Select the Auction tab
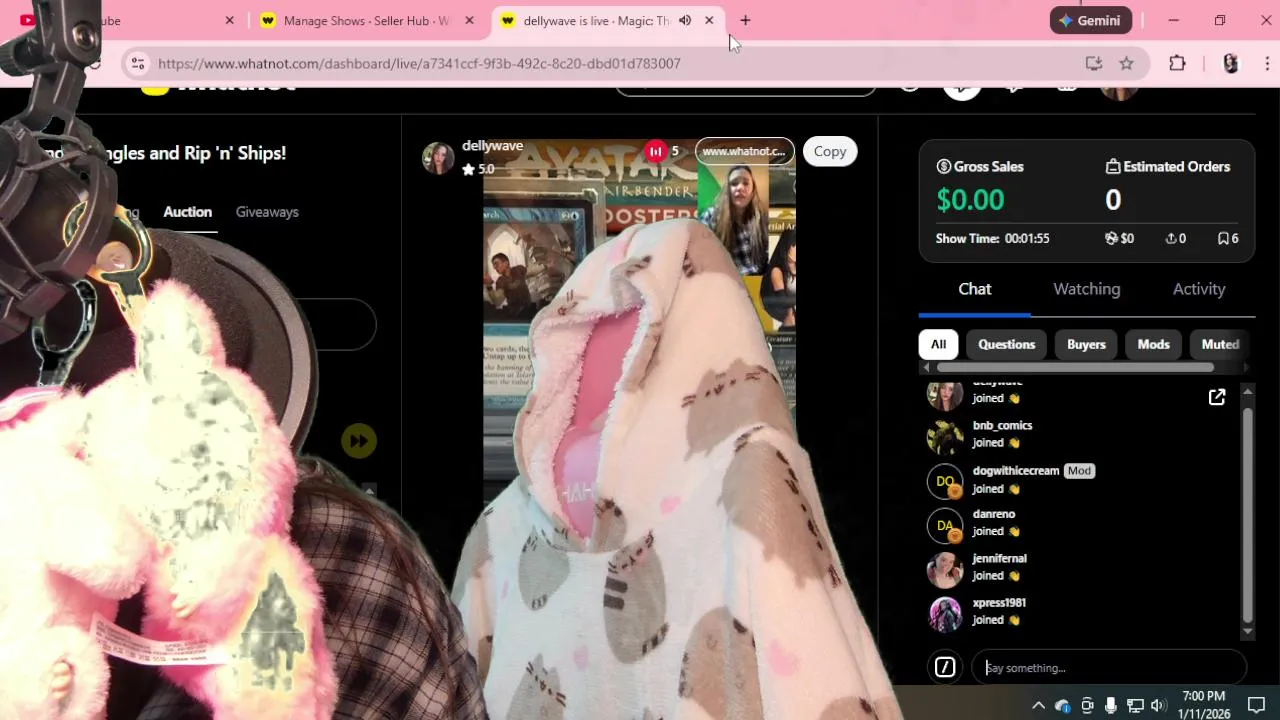The image size is (1280, 720). coord(188,212)
